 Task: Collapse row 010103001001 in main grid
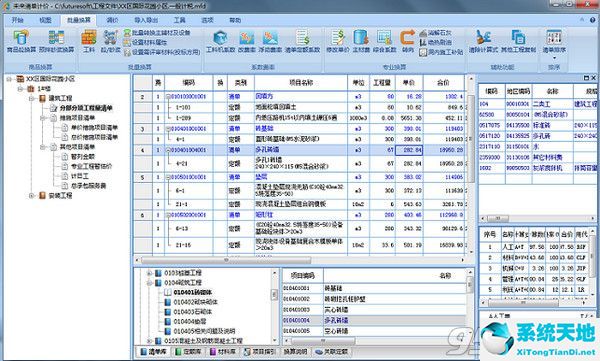[168, 97]
